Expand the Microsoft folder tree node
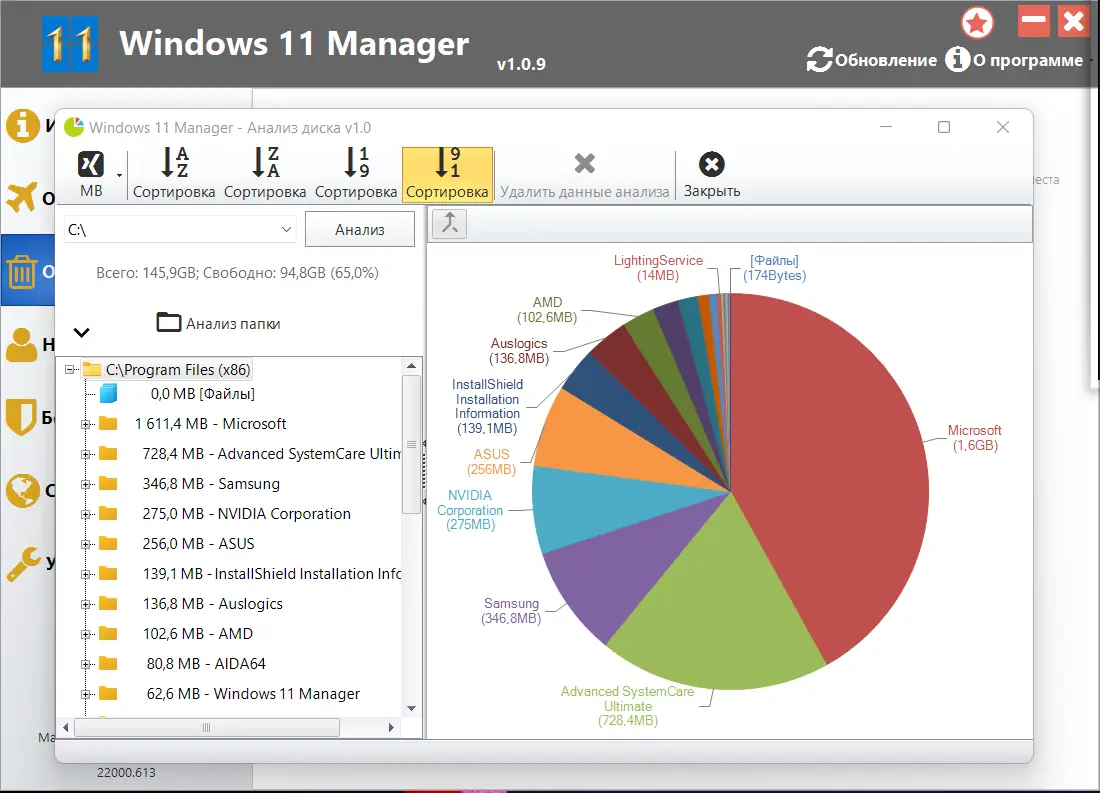This screenshot has width=1100, height=793. point(86,424)
